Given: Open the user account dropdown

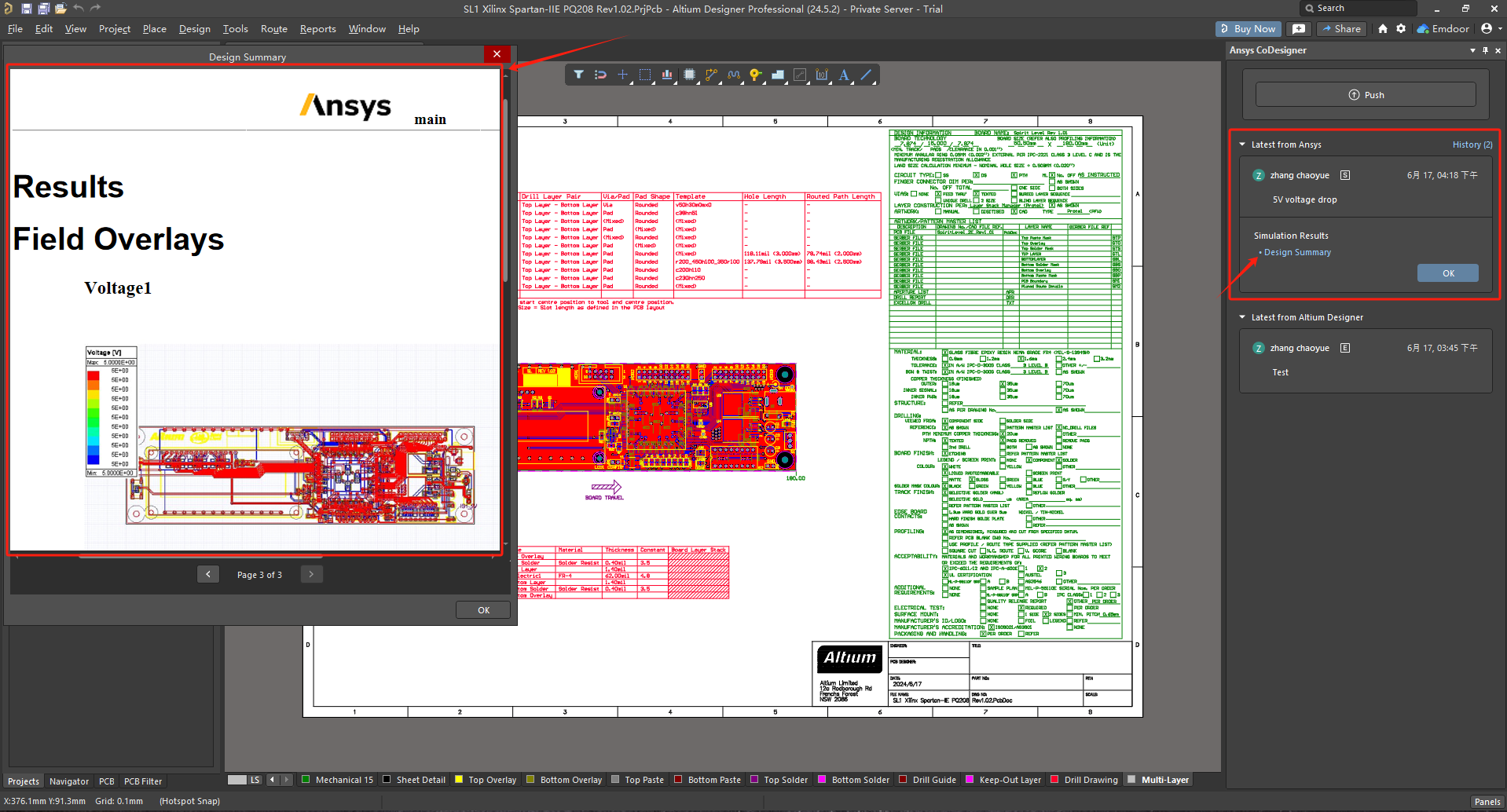Looking at the screenshot, I should 1490,29.
